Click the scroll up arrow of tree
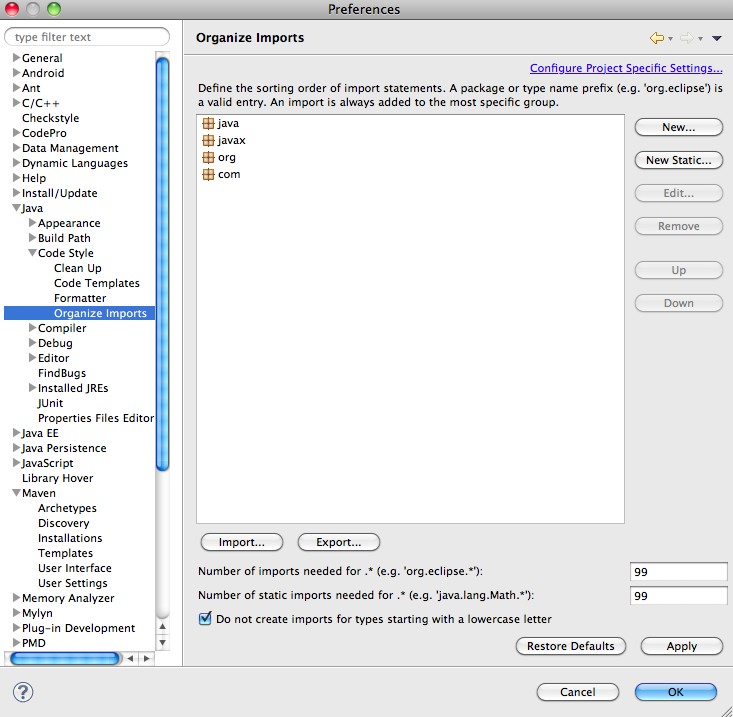The image size is (733, 717). (162, 626)
